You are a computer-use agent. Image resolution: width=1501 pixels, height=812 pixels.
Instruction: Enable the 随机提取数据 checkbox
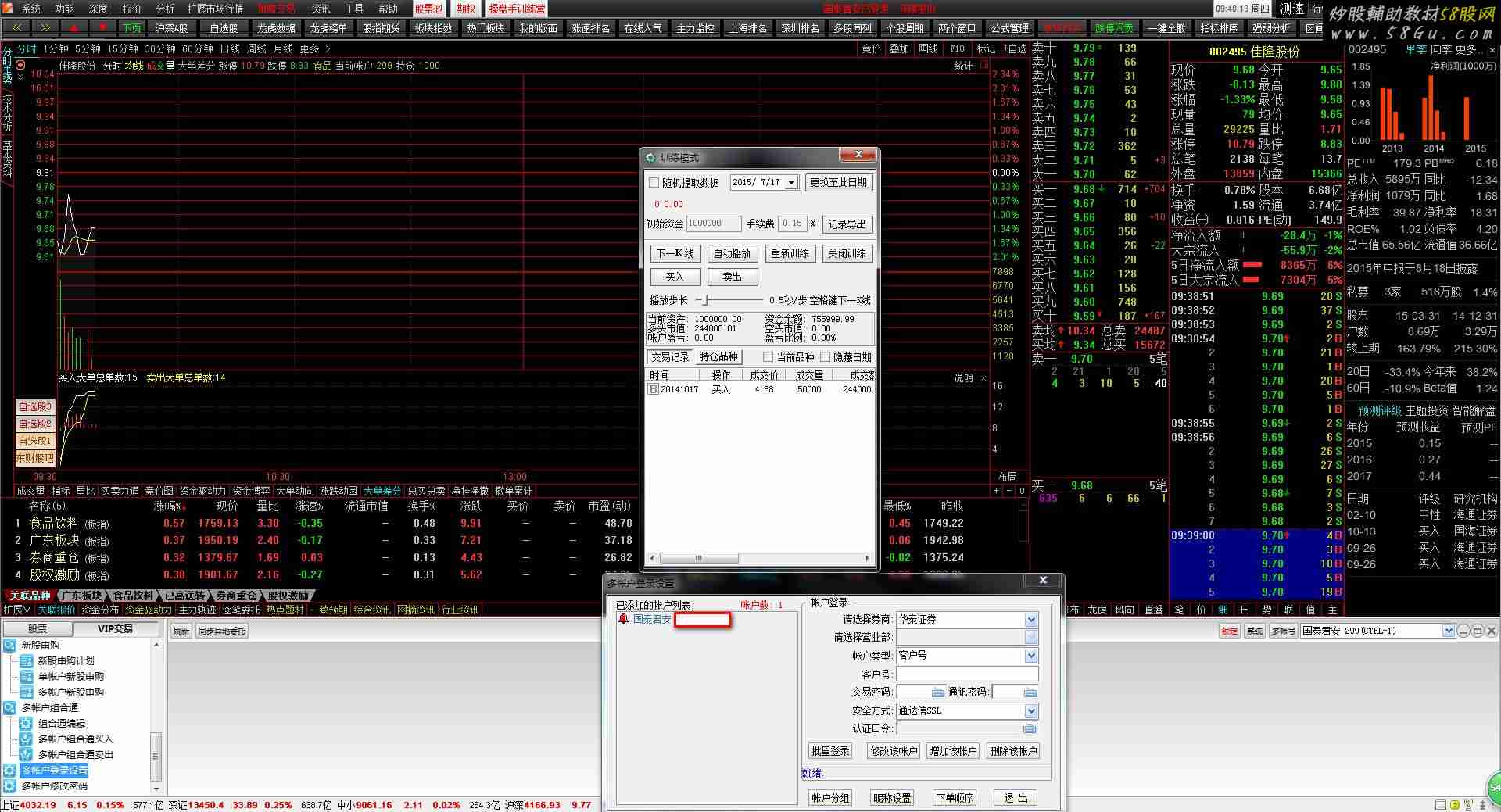(654, 183)
